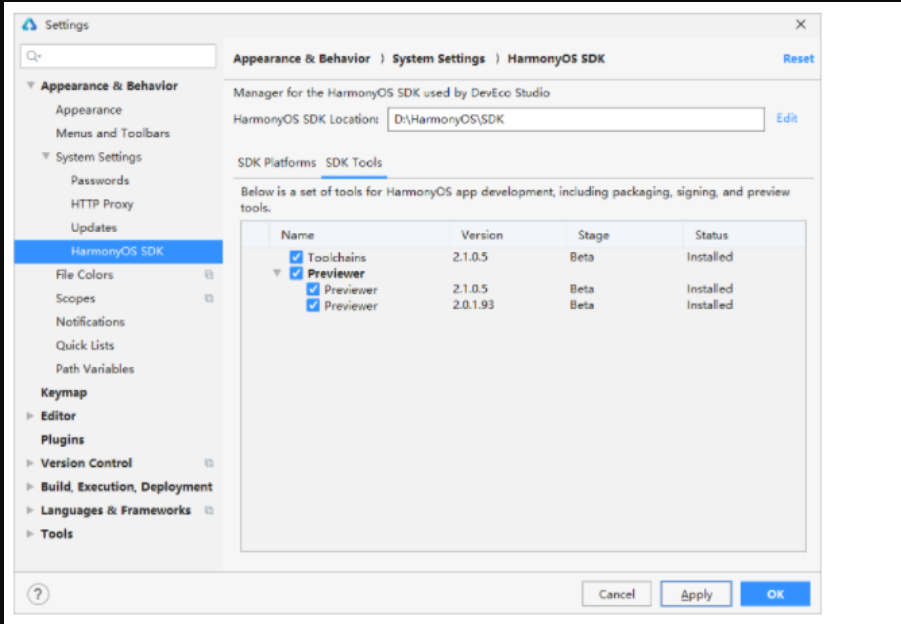Click the project-level icon beside File Colors
901x624 pixels.
209,275
